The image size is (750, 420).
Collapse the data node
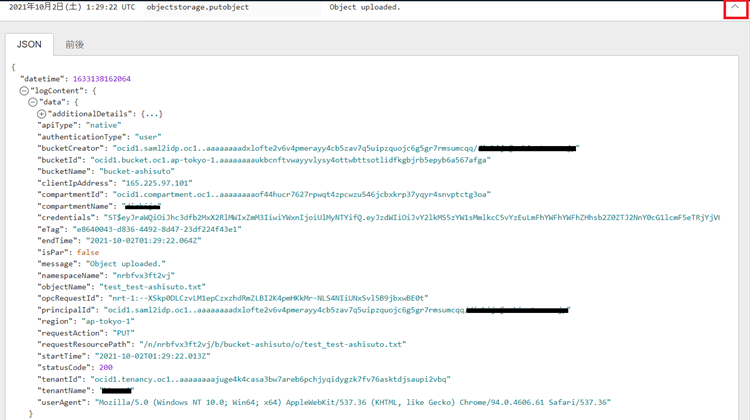coord(33,102)
